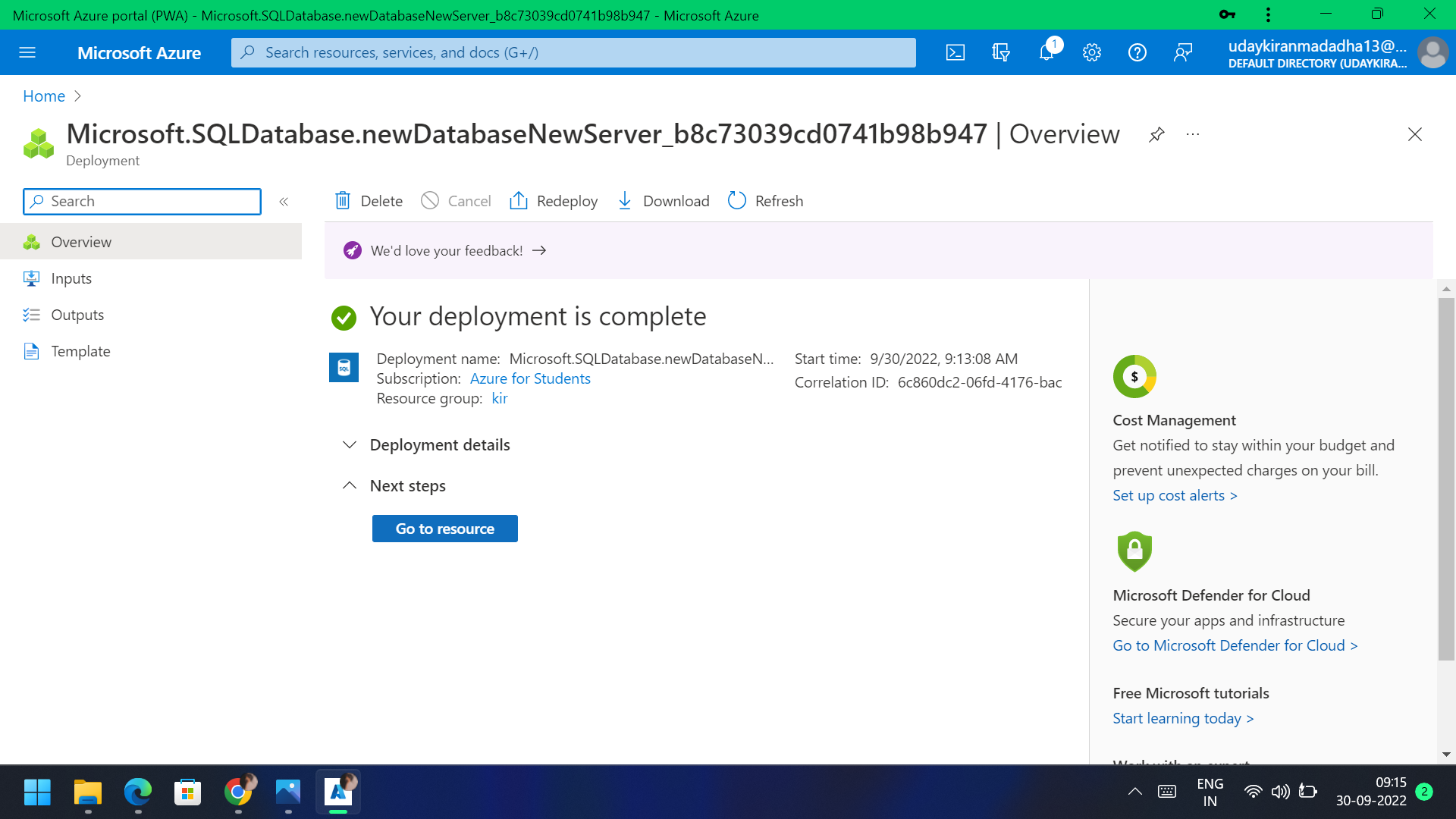Open the kir resource group link
Image resolution: width=1456 pixels, height=819 pixels.
click(500, 398)
